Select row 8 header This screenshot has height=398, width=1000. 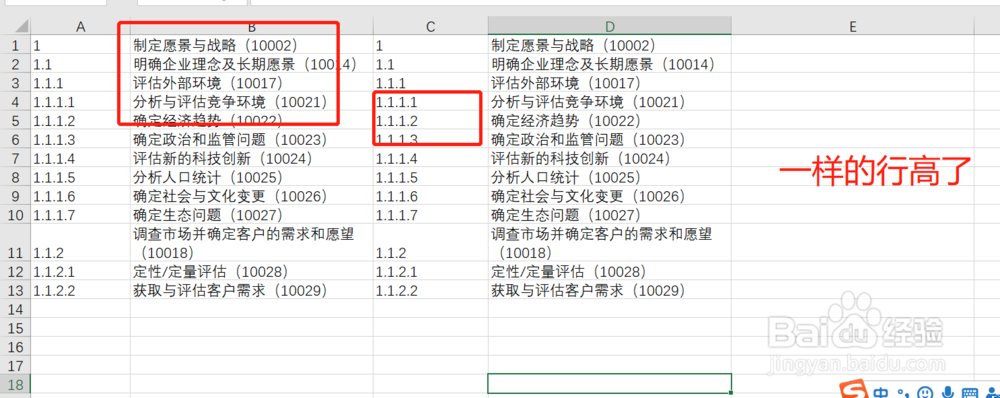pos(15,177)
